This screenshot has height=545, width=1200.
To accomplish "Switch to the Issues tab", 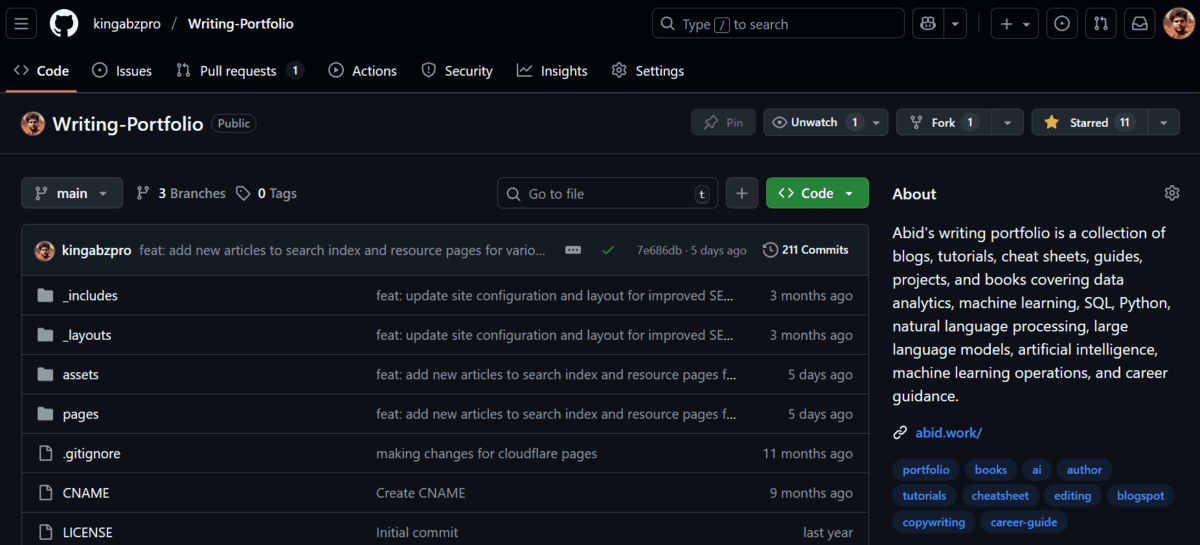I will click(x=122, y=71).
